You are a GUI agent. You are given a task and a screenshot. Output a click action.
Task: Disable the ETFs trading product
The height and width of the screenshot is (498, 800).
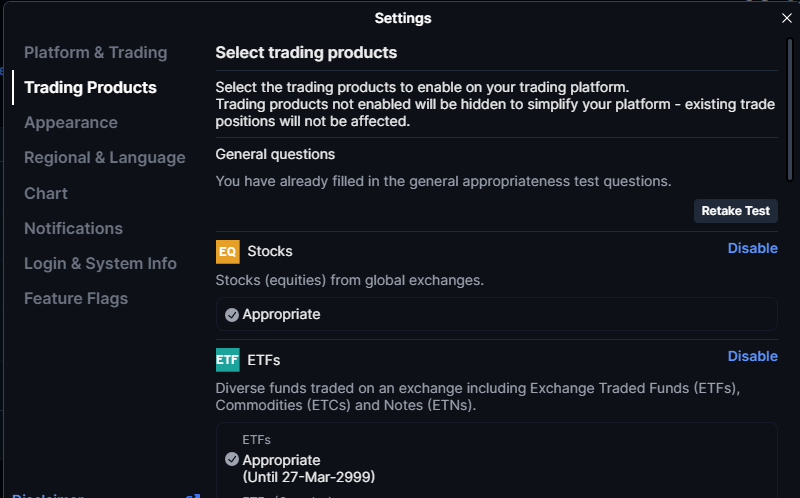[752, 356]
